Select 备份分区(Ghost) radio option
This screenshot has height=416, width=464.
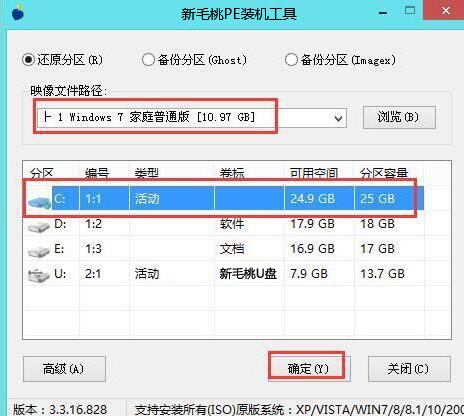click(x=148, y=60)
